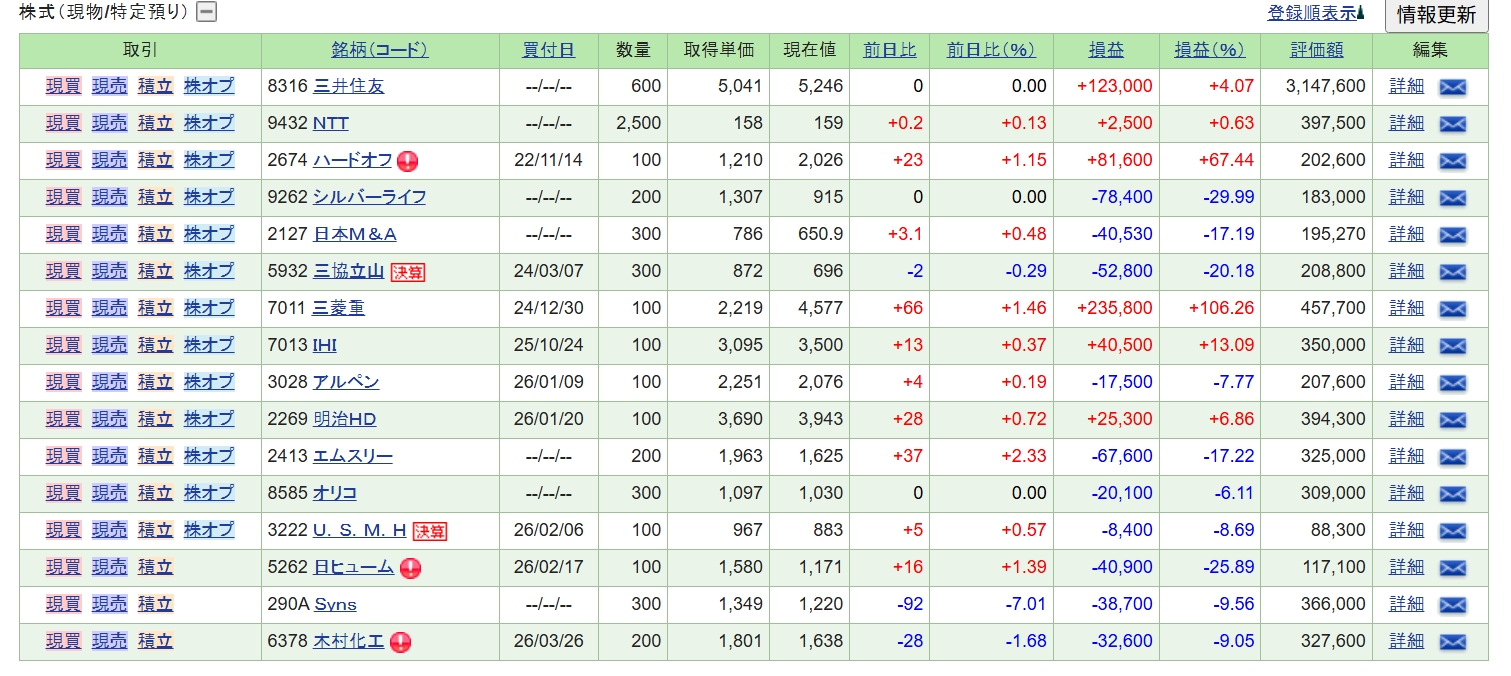Click the mail icon in Syns row
The width and height of the screenshot is (1511, 676).
point(1452,605)
